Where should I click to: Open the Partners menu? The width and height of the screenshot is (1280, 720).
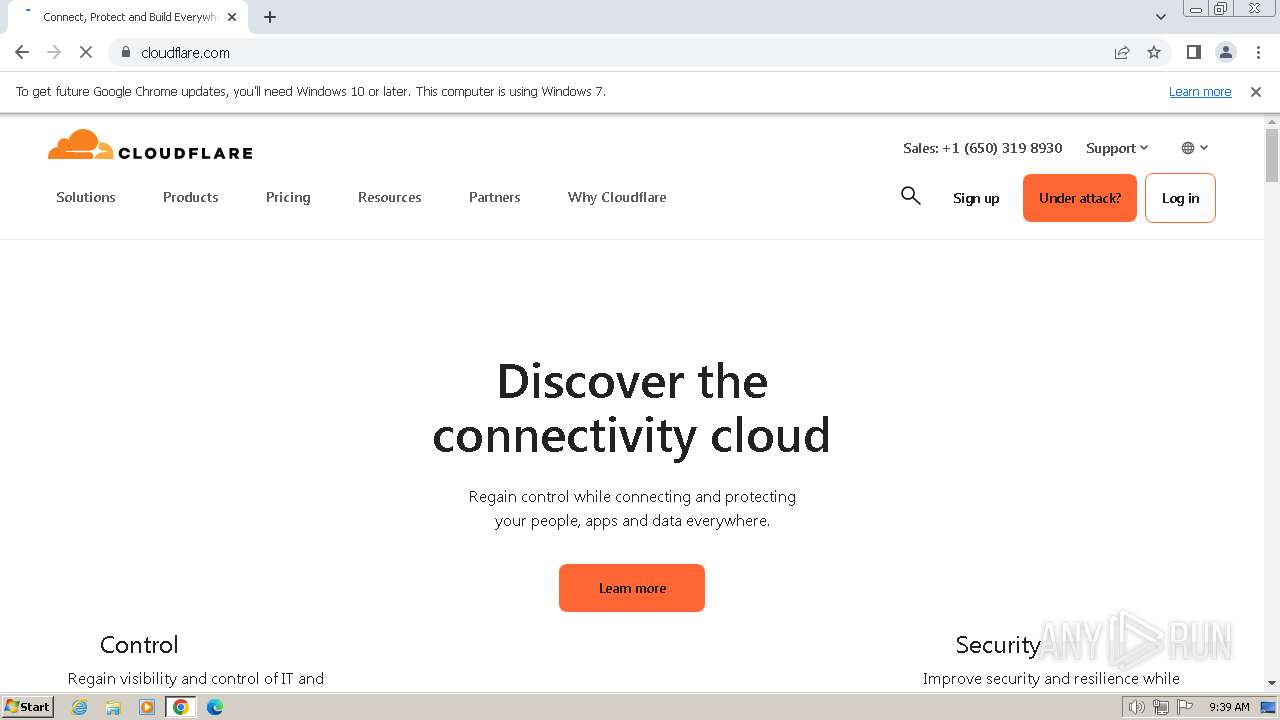(495, 197)
